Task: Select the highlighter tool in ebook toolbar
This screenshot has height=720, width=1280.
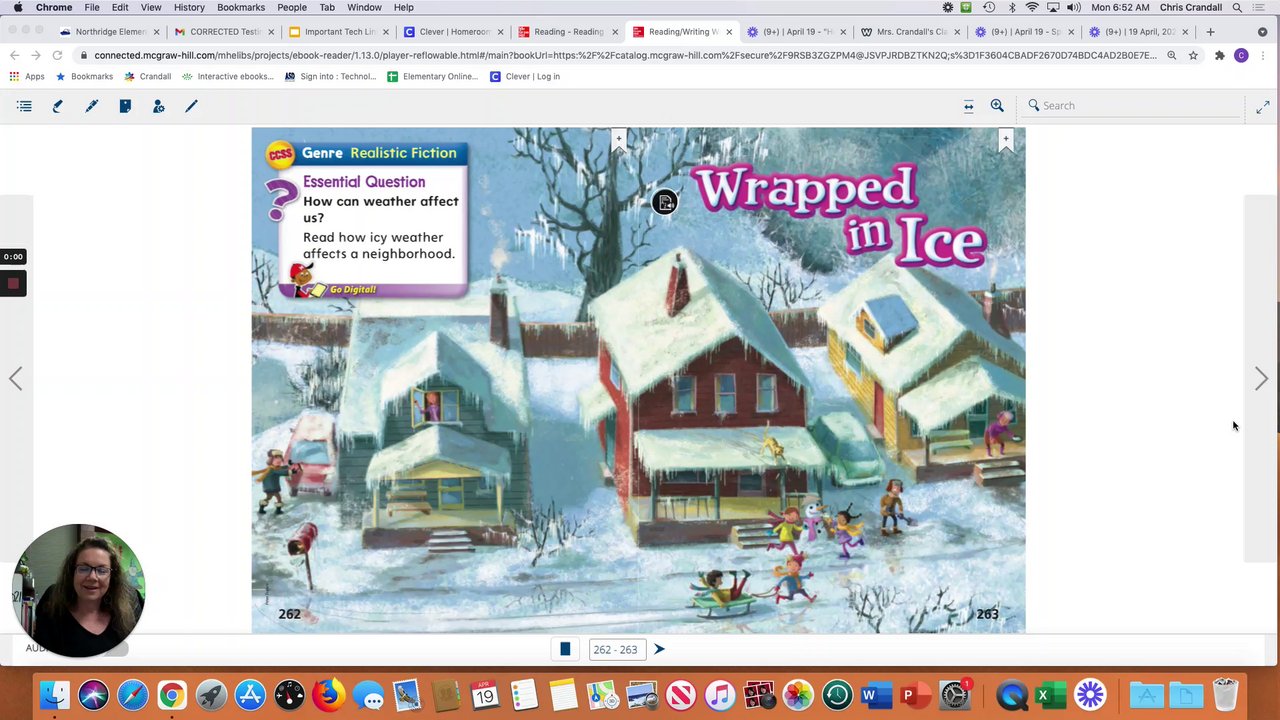Action: coord(58,106)
